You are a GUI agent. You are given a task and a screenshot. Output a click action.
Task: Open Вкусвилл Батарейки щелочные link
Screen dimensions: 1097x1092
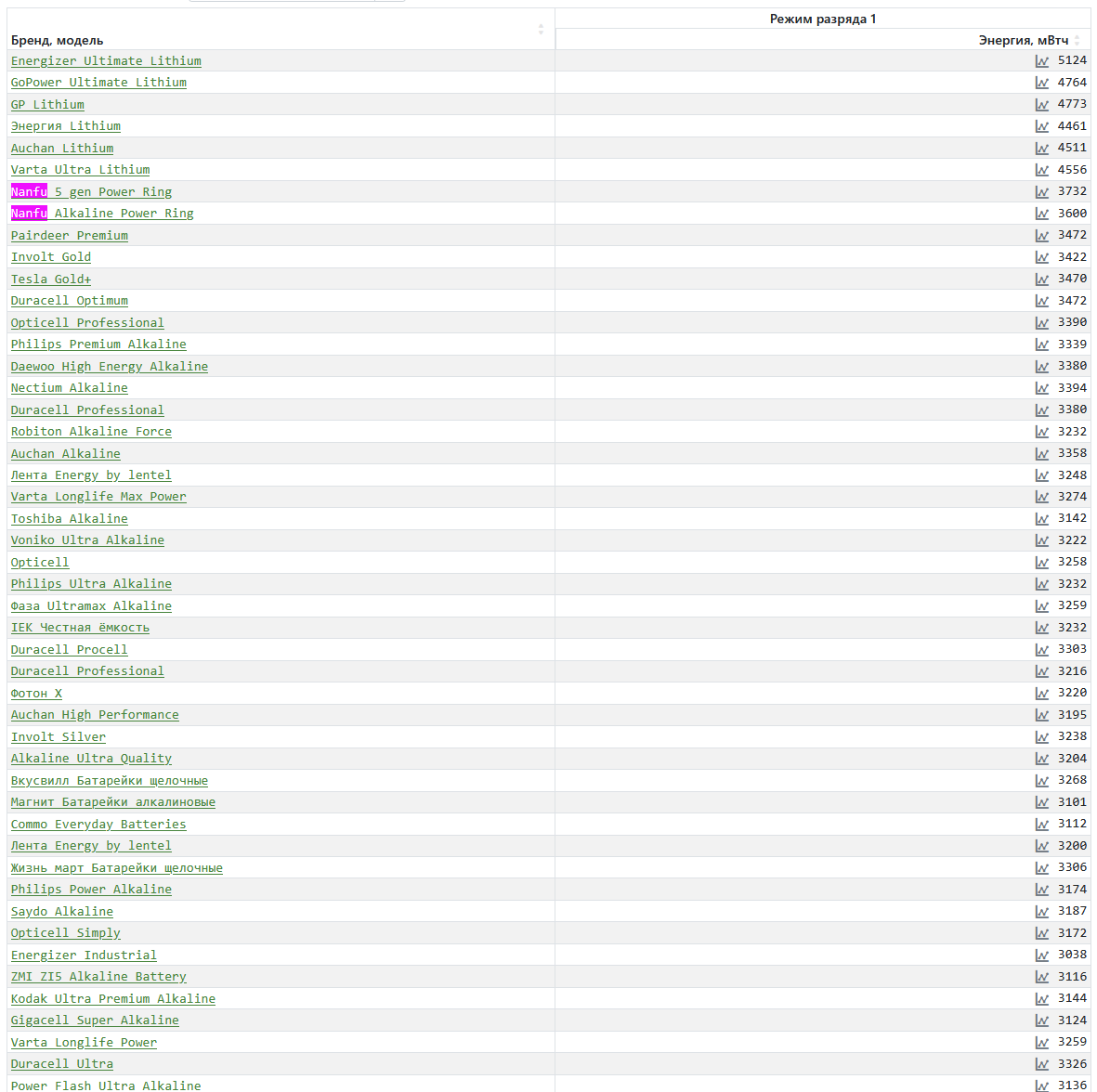tap(109, 781)
